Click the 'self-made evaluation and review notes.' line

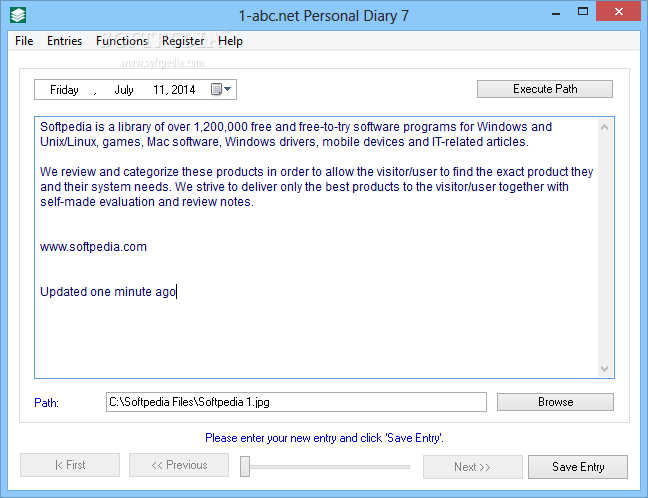pos(147,202)
